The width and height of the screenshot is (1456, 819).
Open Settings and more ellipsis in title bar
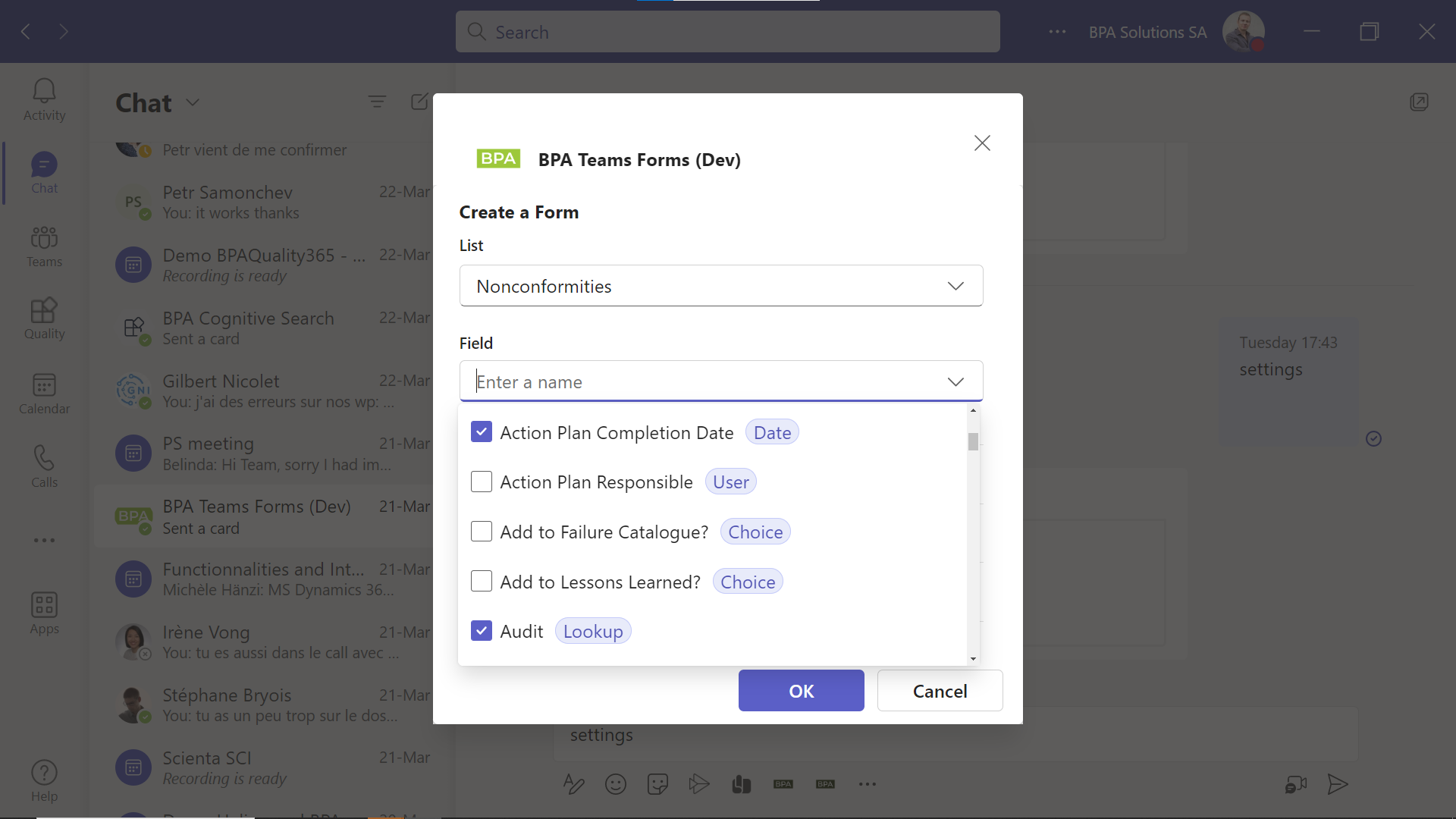tap(1057, 32)
